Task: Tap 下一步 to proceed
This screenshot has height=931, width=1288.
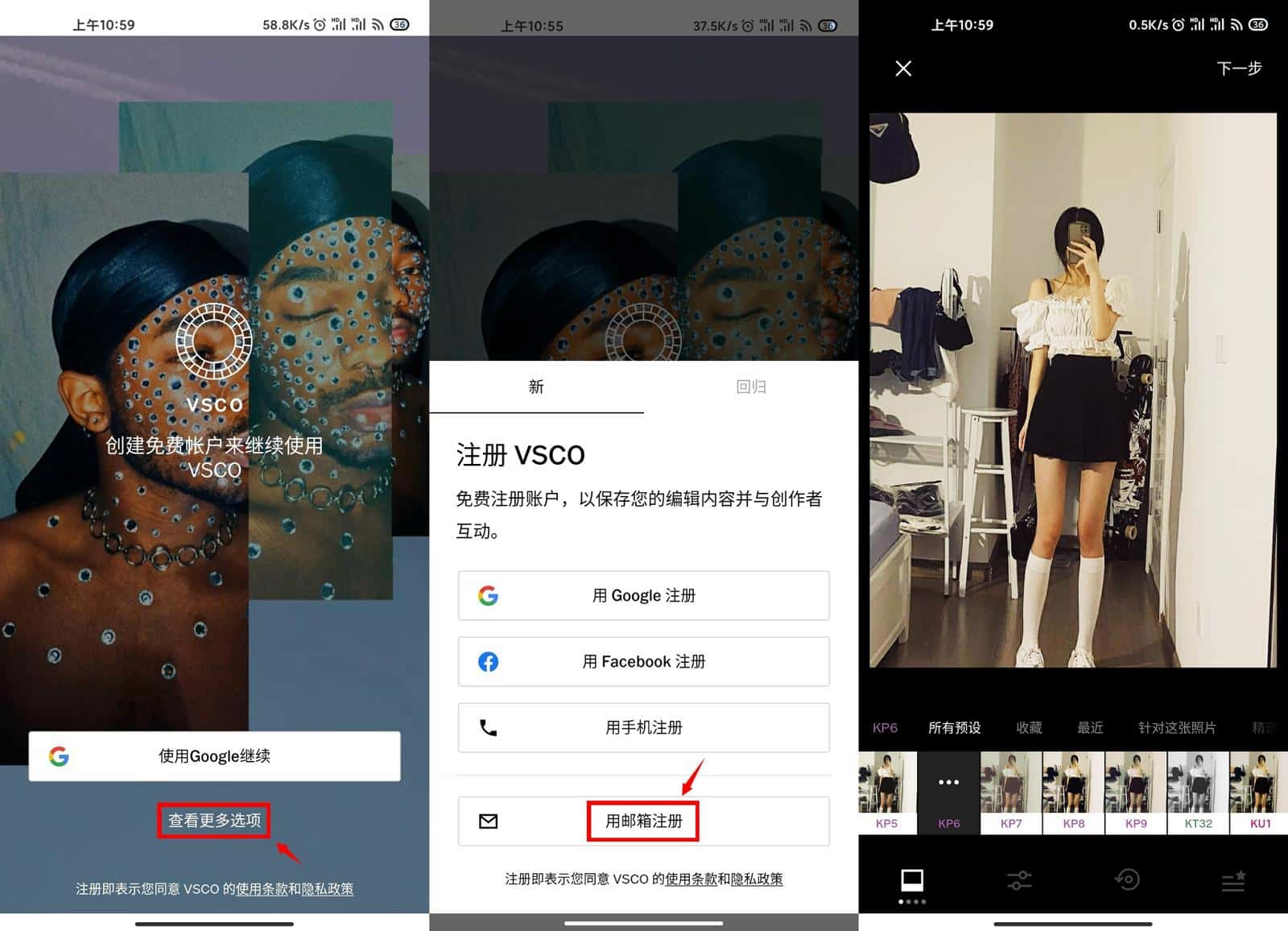Action: (x=1238, y=69)
